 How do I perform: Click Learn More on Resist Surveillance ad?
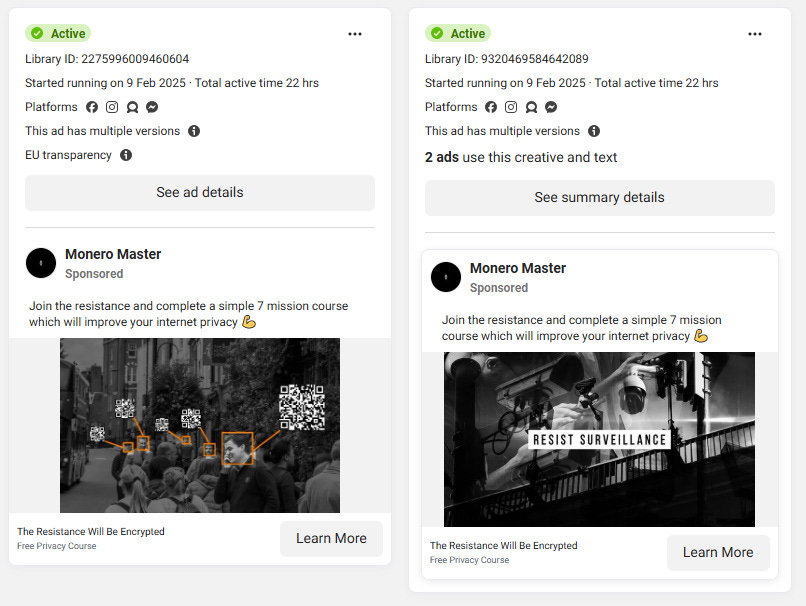pos(718,553)
